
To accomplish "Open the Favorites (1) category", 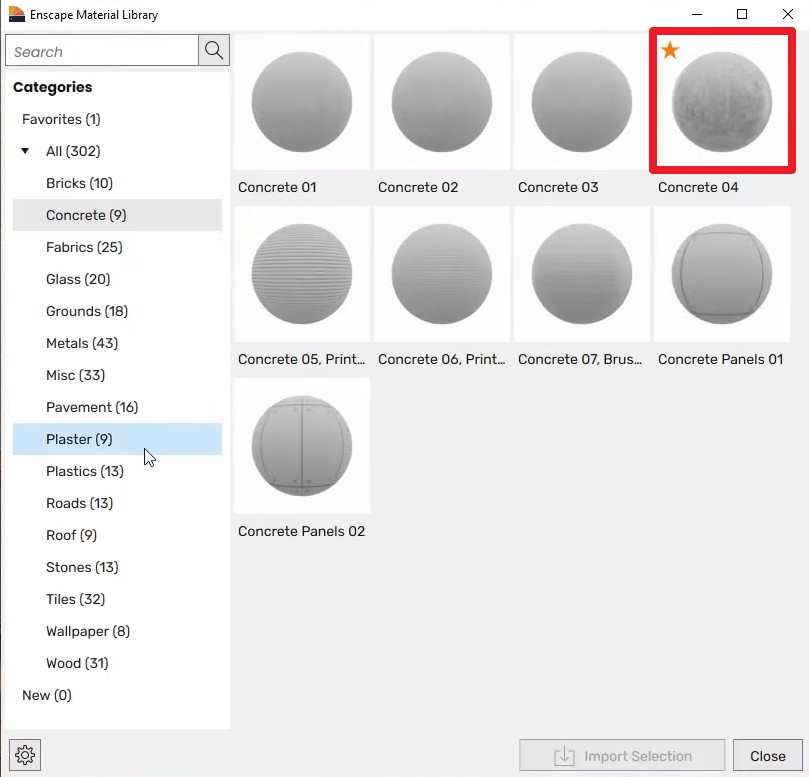I will [x=61, y=119].
